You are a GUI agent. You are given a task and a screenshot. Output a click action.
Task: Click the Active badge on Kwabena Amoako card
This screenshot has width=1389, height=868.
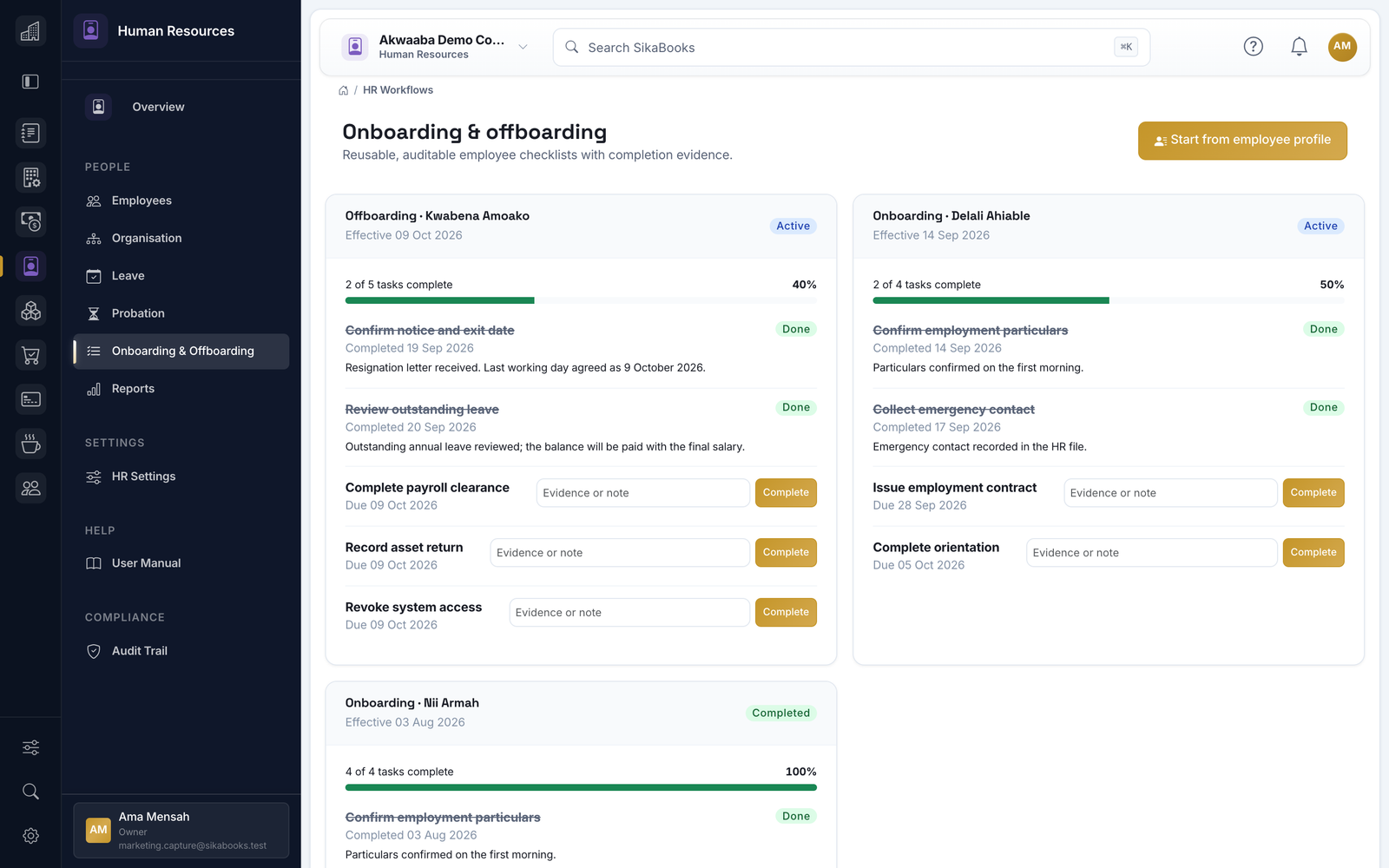pyautogui.click(x=793, y=226)
